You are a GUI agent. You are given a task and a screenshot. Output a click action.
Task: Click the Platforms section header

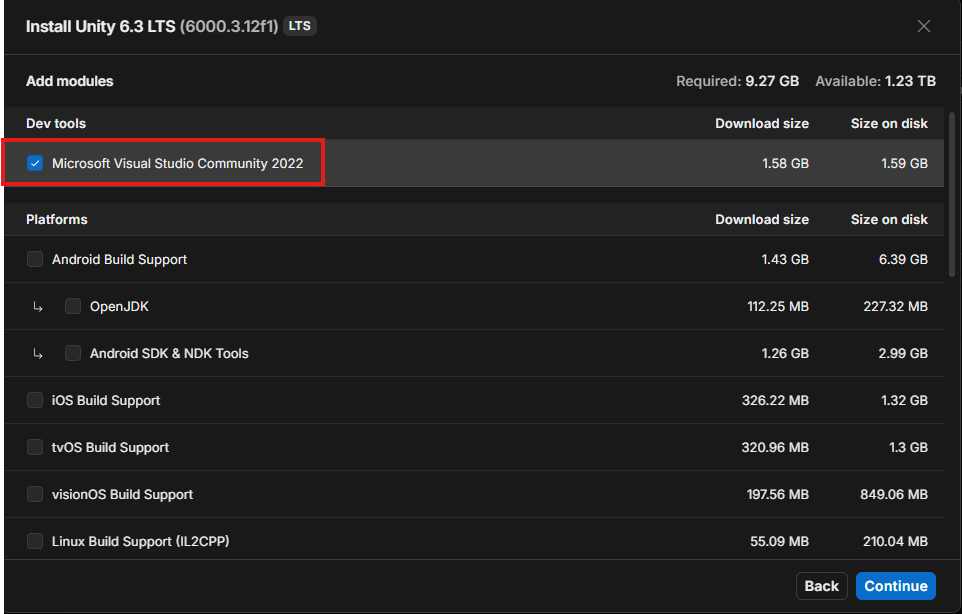click(57, 219)
